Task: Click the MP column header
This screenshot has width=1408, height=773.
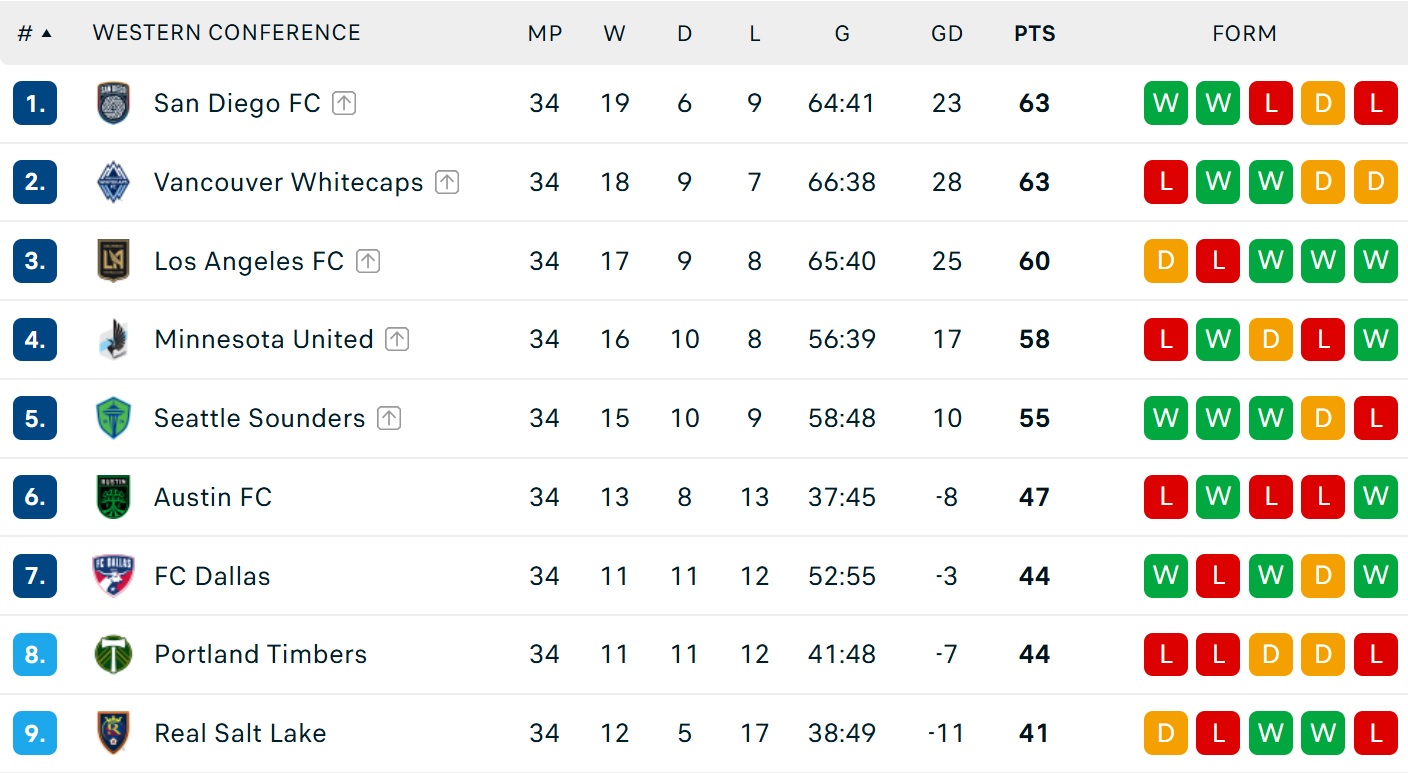Action: coord(545,33)
